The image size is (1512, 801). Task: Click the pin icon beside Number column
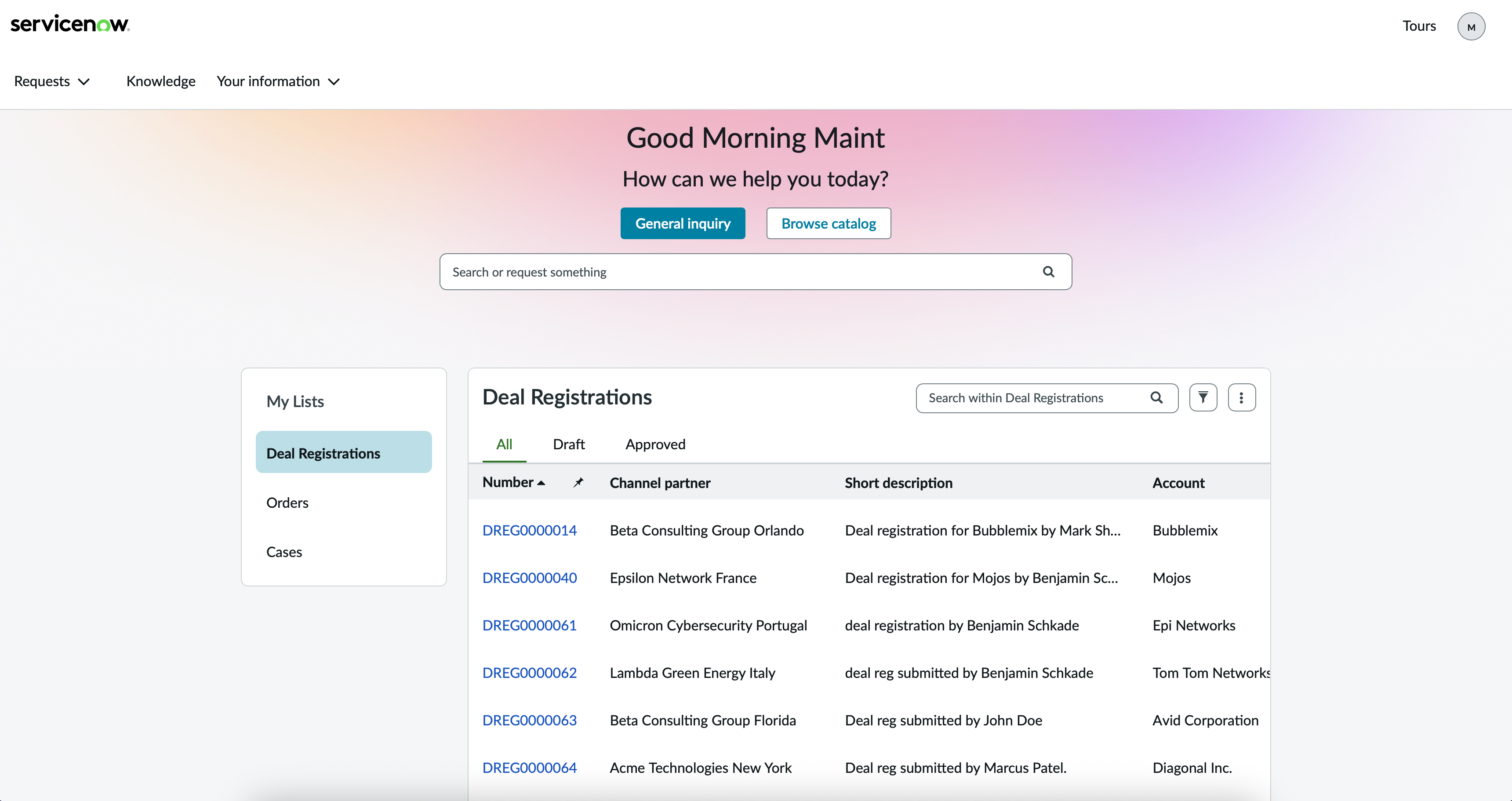578,482
